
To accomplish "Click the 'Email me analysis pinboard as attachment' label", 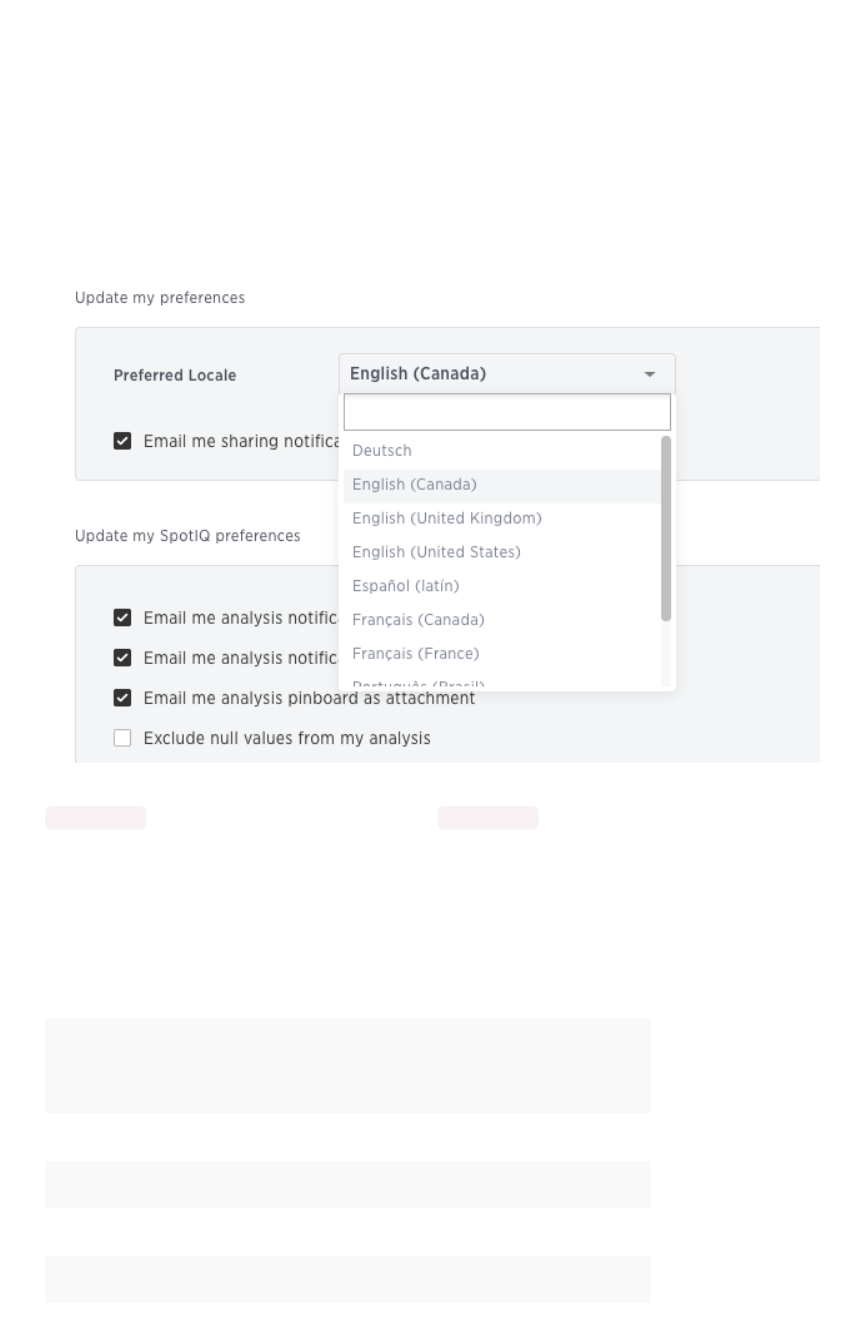I will tap(309, 698).
